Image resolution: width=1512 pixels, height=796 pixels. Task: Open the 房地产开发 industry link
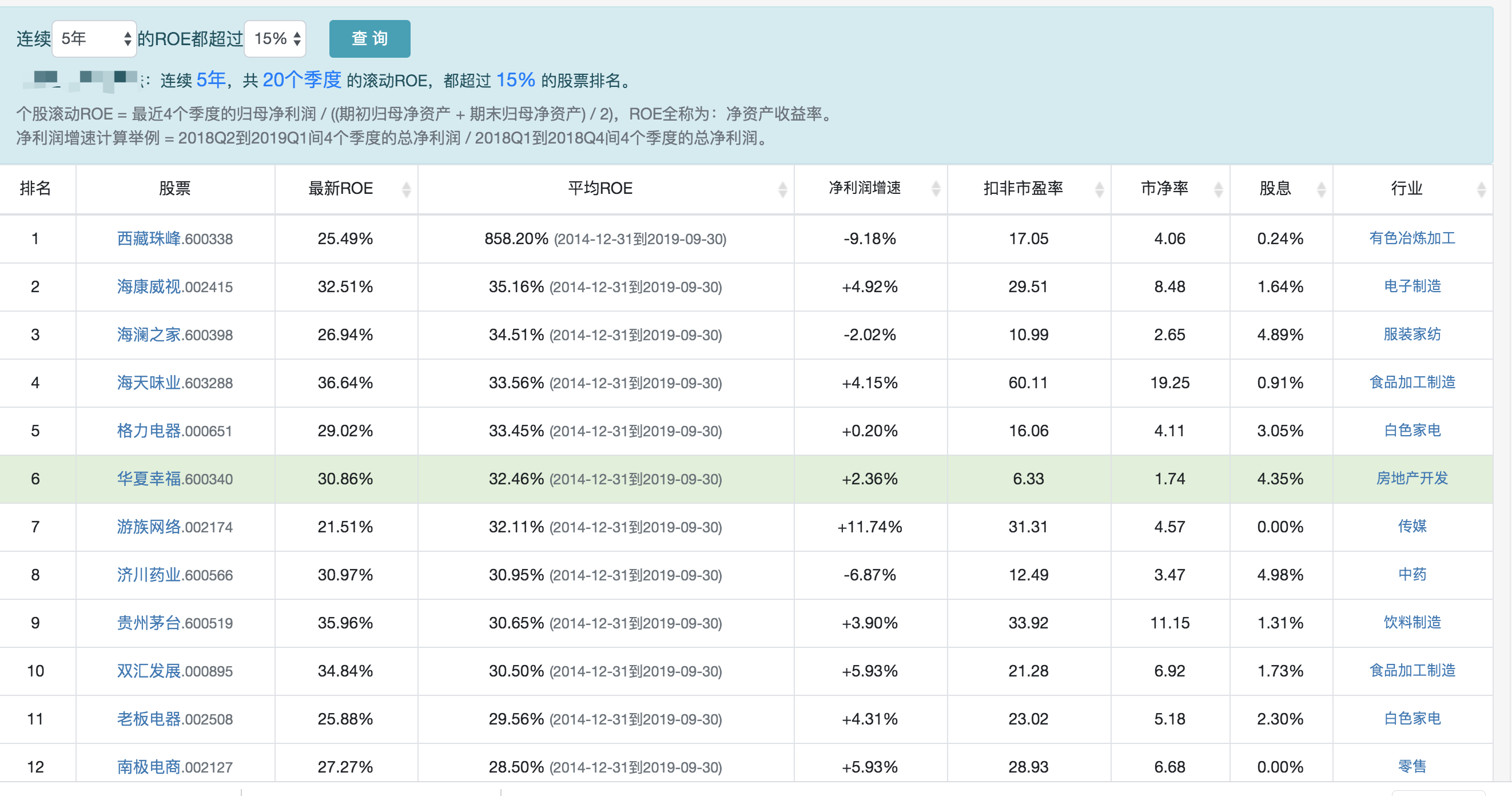(x=1412, y=479)
